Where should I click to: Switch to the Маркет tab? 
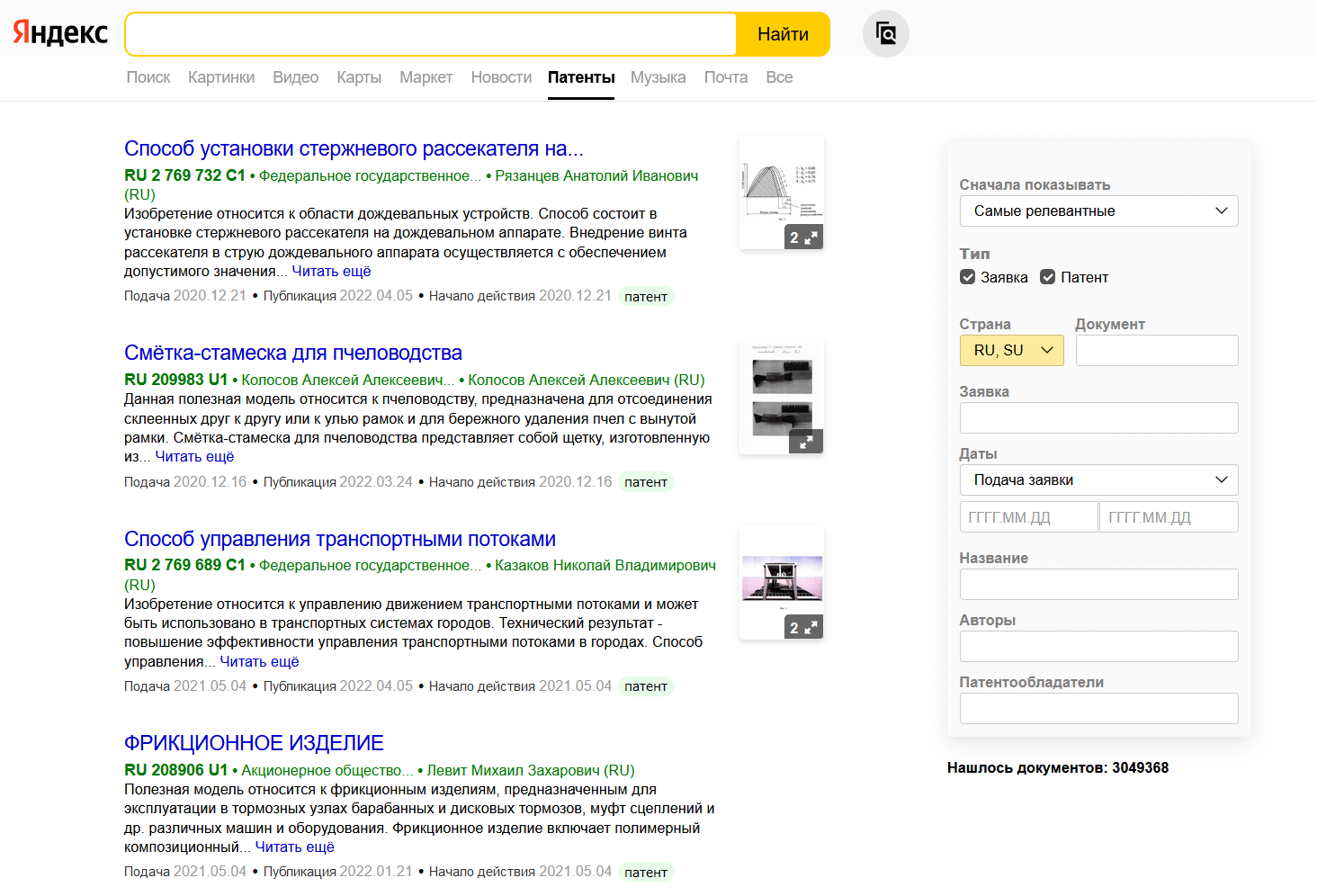pyautogui.click(x=426, y=77)
